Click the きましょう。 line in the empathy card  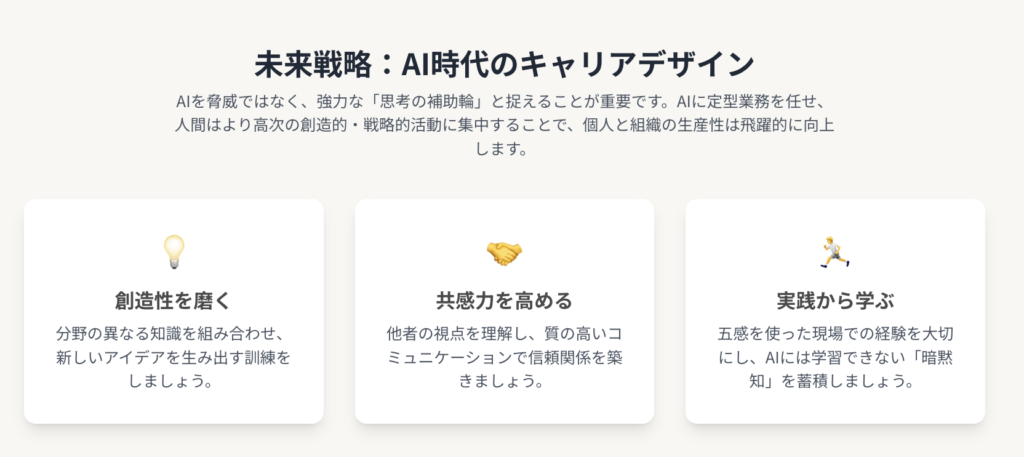tap(504, 382)
